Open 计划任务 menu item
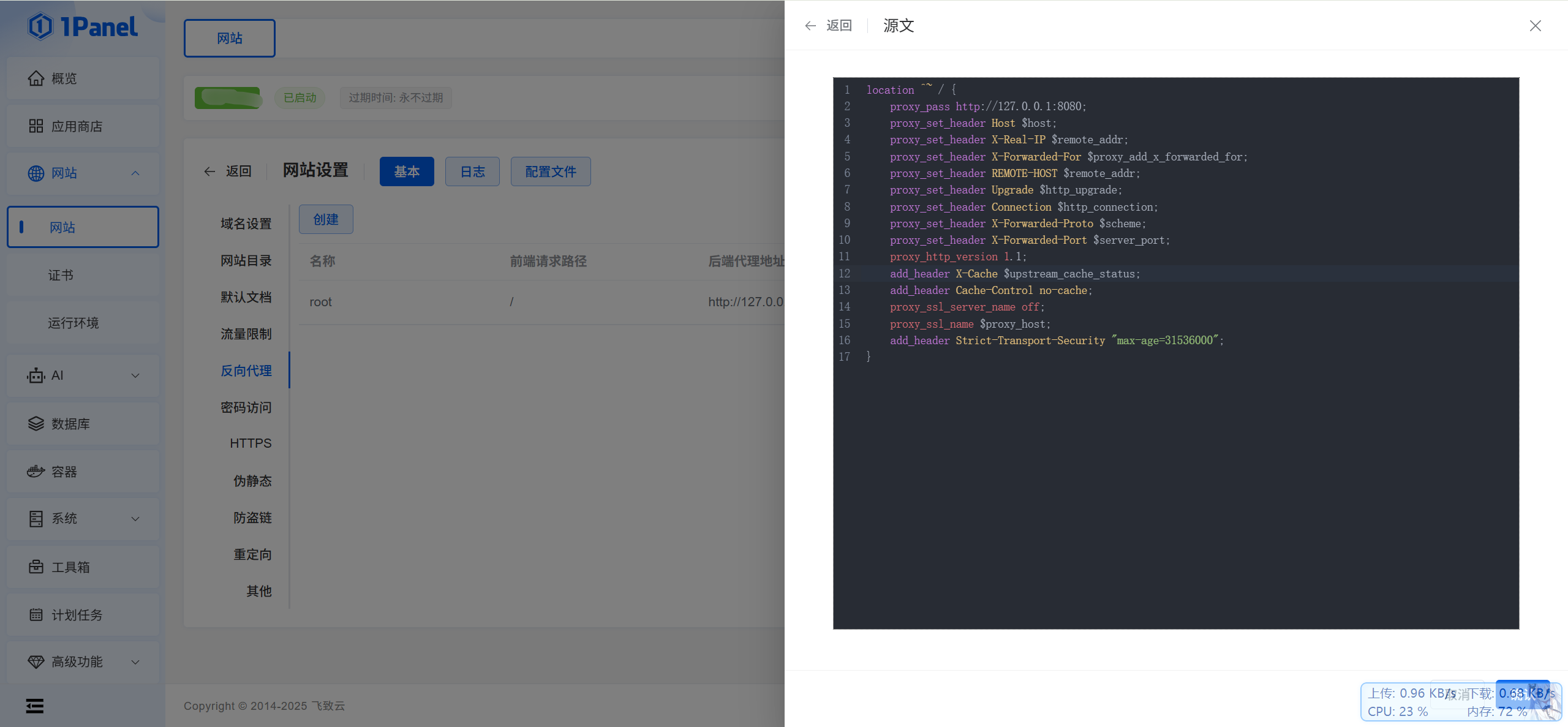The width and height of the screenshot is (1568, 727). pyautogui.click(x=83, y=615)
